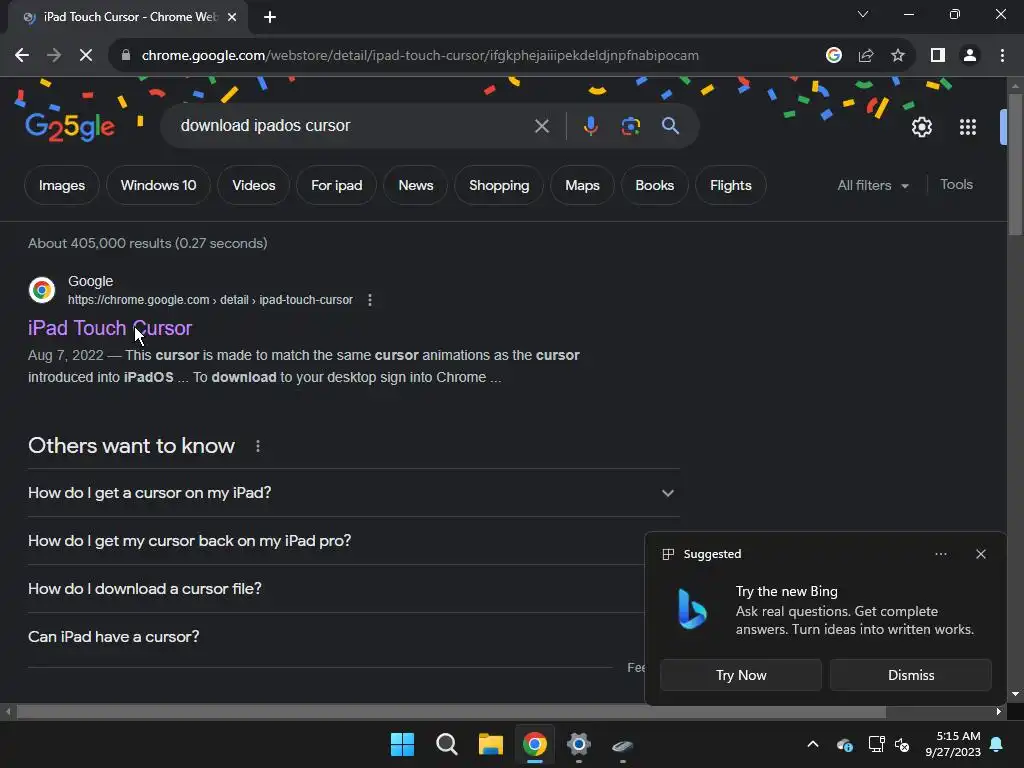Click the Google icon in address bar
Viewport: 1024px width, 768px height.
pos(833,56)
